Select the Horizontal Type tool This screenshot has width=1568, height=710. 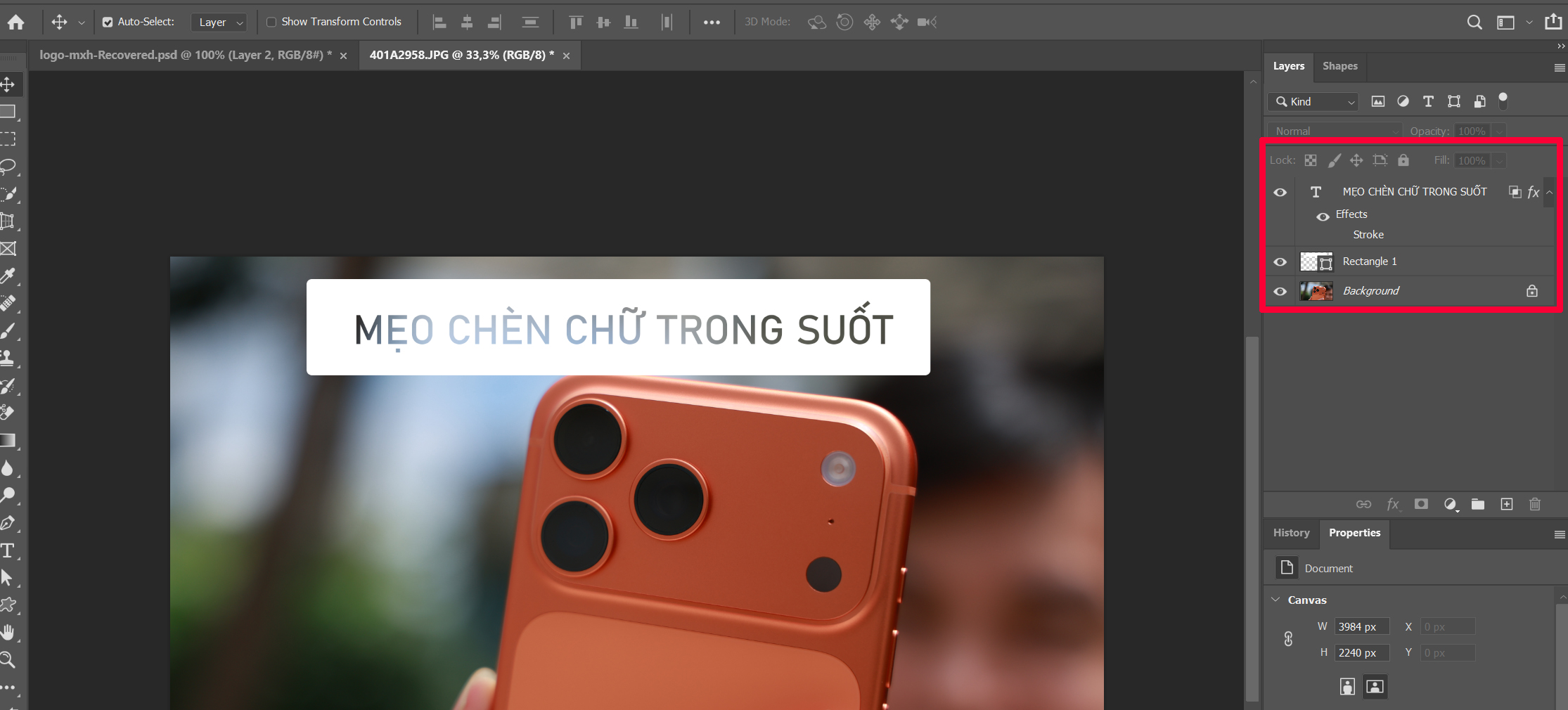coord(8,550)
